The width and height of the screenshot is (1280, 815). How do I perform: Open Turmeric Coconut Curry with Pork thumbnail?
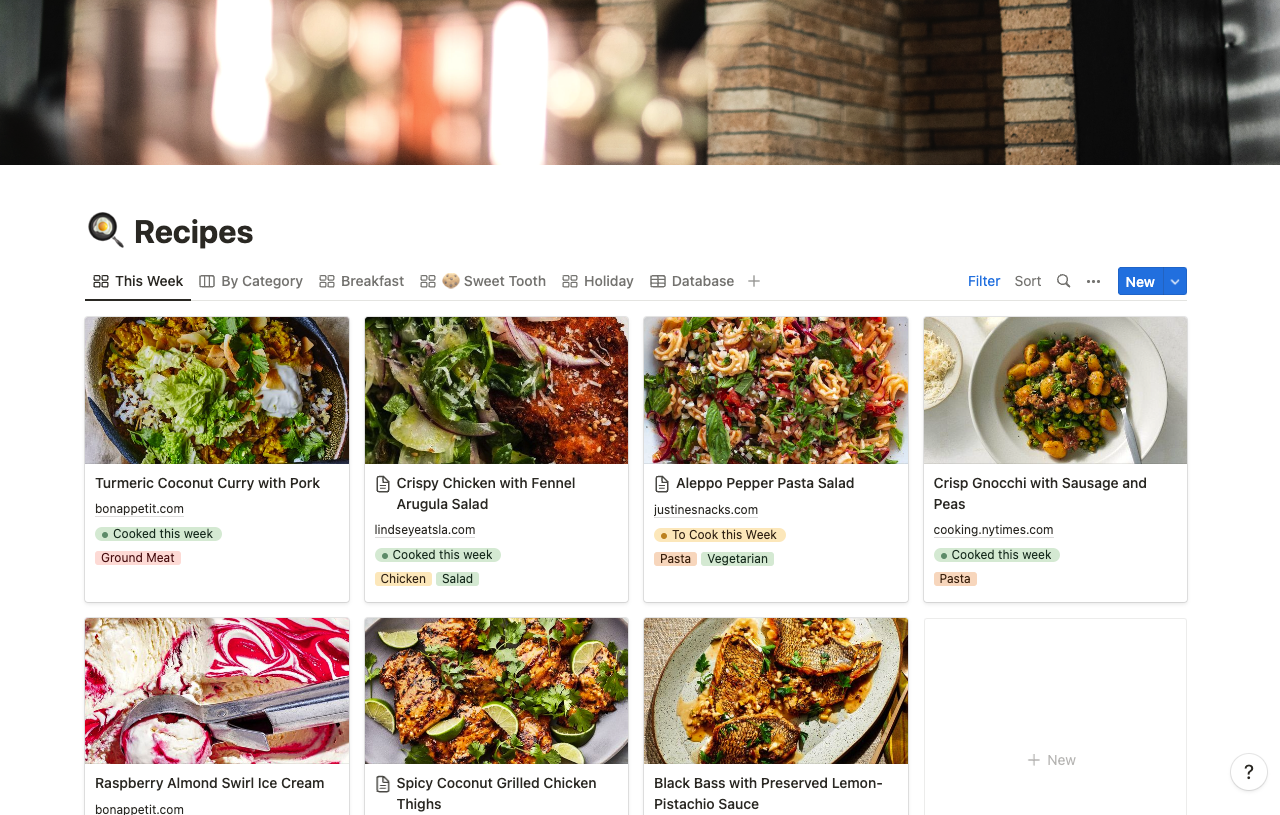click(x=217, y=390)
